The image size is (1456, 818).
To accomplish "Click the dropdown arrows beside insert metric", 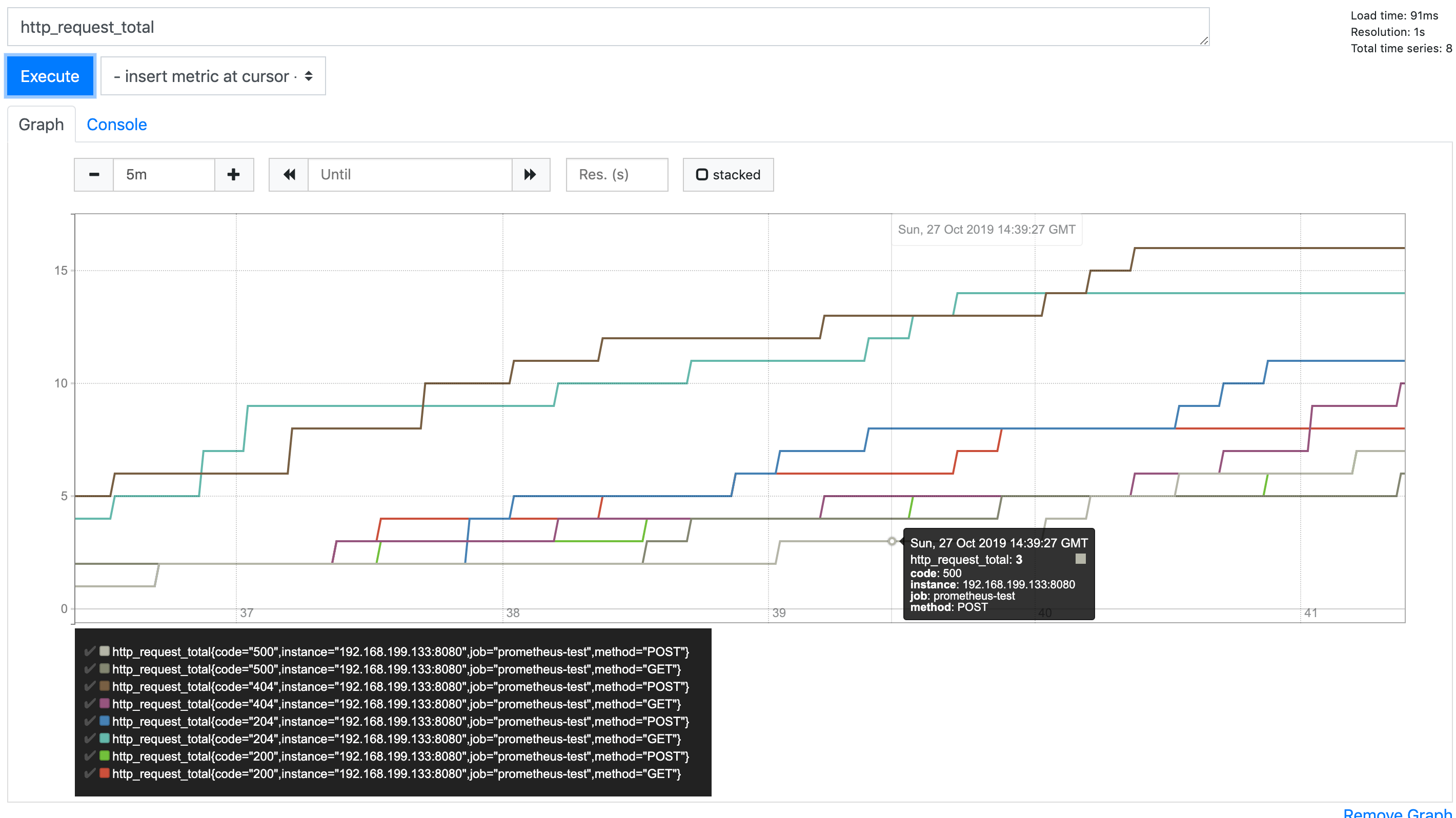I will pos(309,76).
